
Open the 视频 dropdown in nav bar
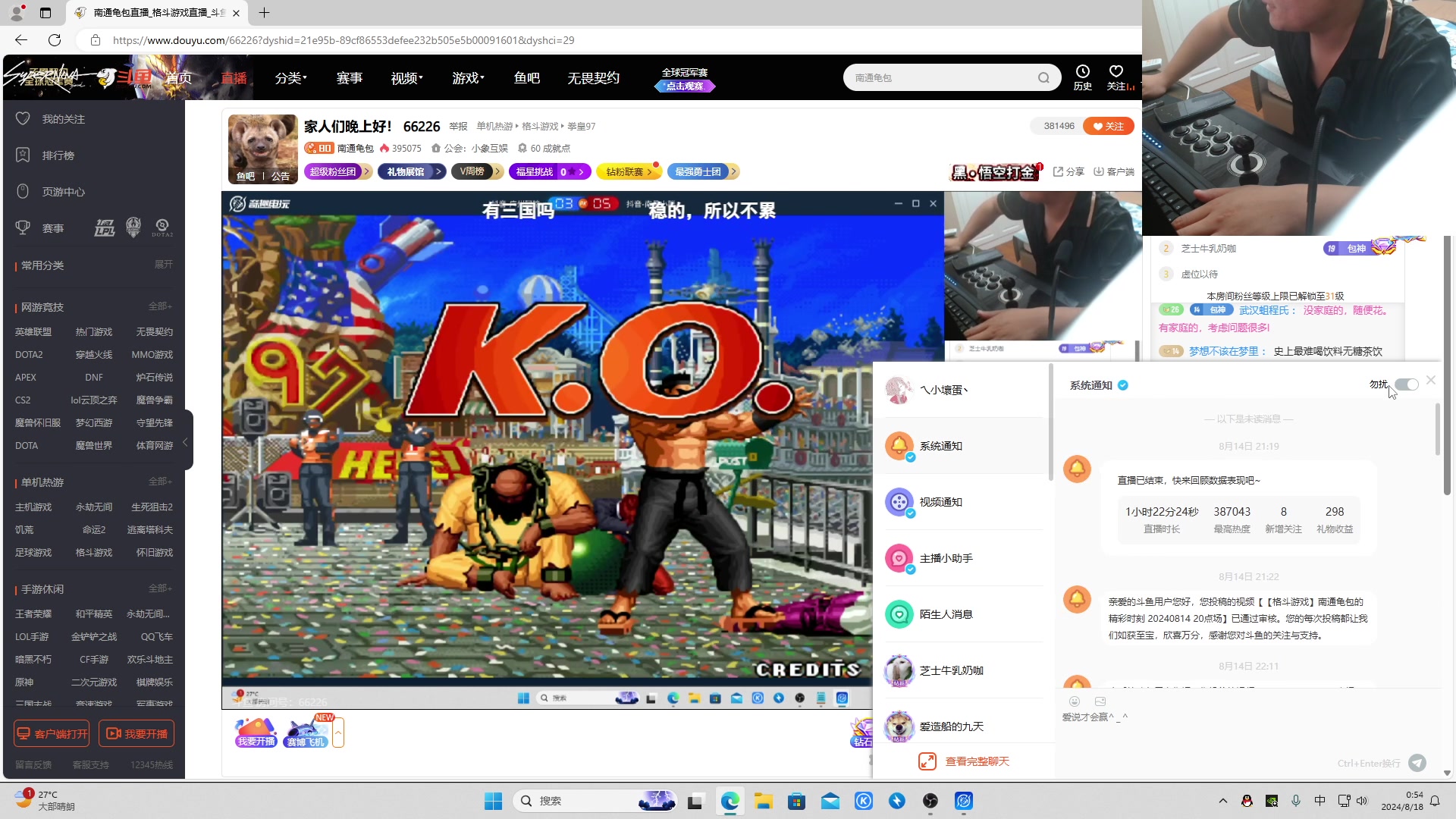coord(406,78)
